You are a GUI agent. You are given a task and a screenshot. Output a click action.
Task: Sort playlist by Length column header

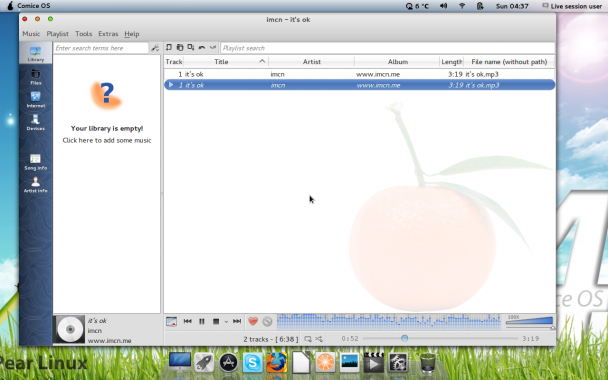pyautogui.click(x=451, y=62)
